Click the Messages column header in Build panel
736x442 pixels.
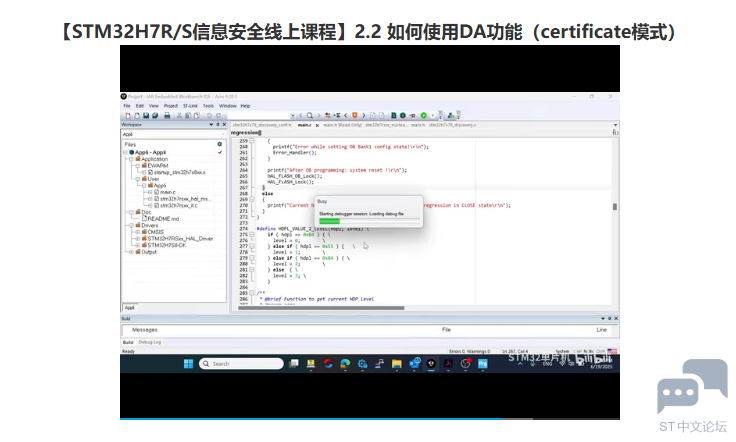[145, 330]
